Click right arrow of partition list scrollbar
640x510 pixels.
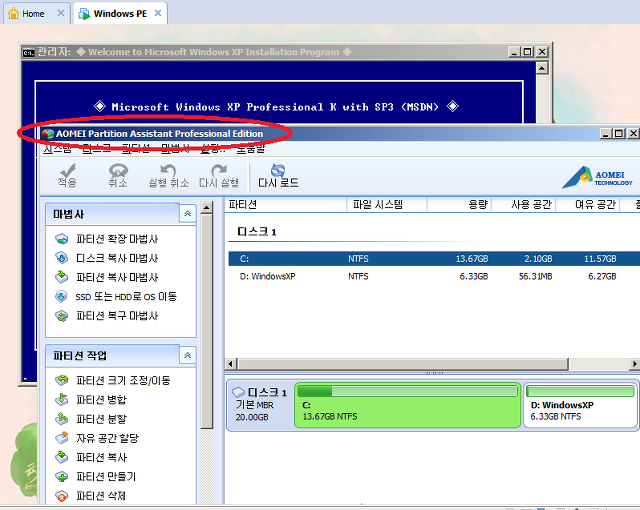click(x=635, y=364)
